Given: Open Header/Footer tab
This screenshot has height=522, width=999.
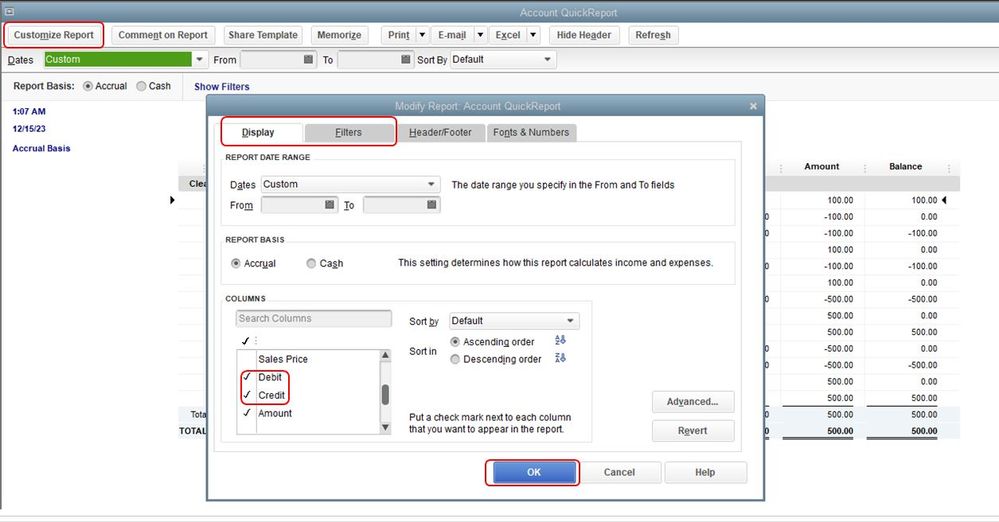Looking at the screenshot, I should tap(440, 133).
